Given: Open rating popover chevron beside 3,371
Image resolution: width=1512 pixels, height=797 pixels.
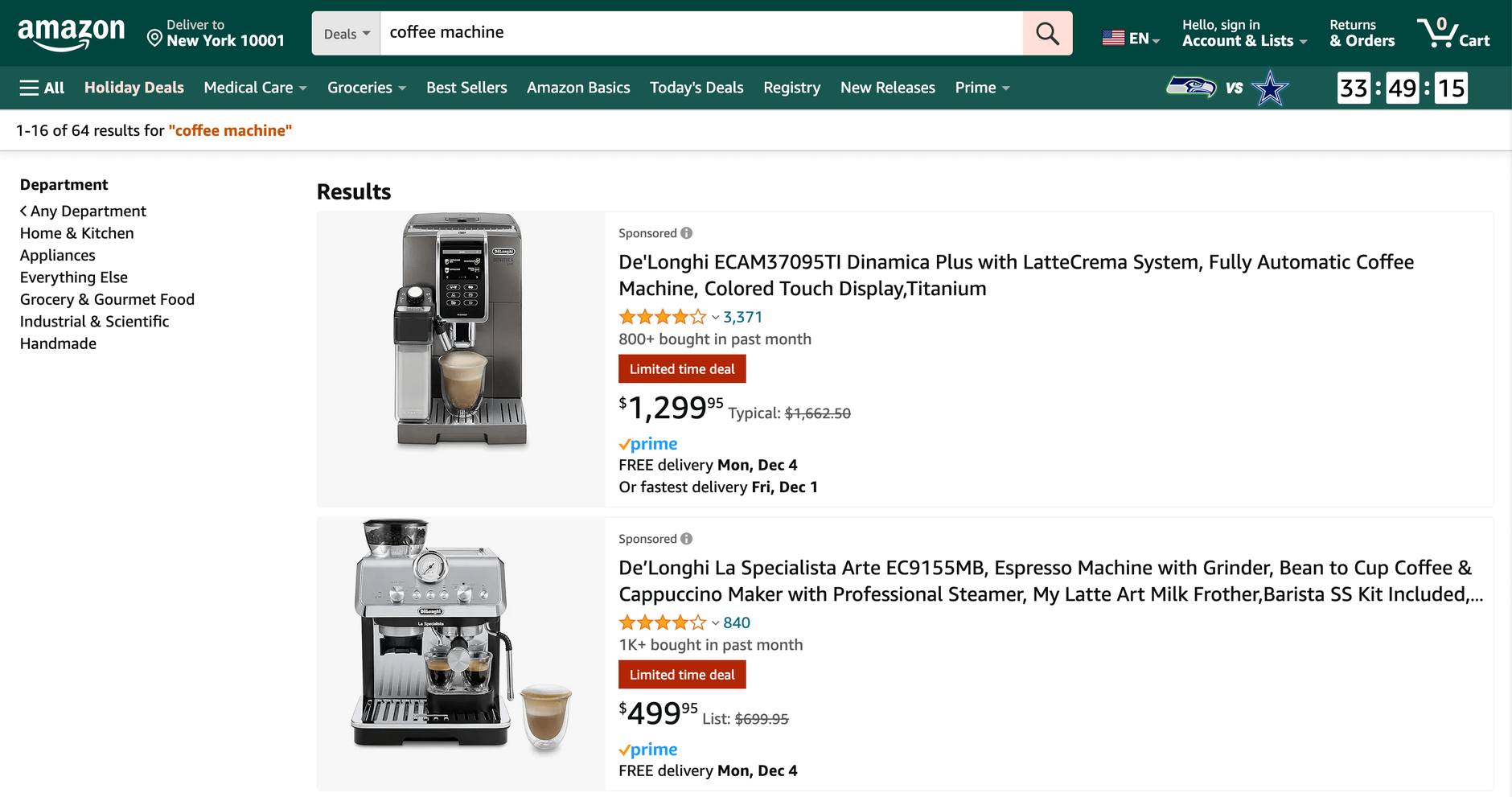Looking at the screenshot, I should tap(715, 318).
